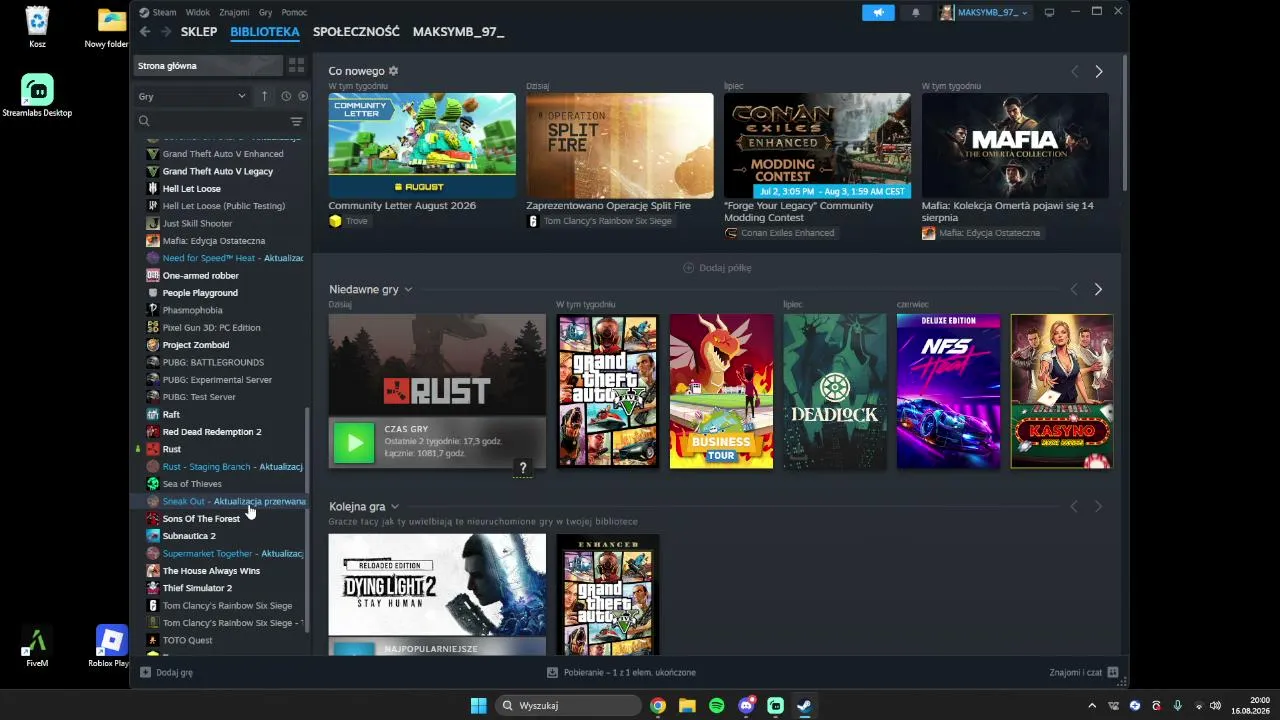Open the Steam menu
Screen dimensions: 1280x720
coord(164,12)
